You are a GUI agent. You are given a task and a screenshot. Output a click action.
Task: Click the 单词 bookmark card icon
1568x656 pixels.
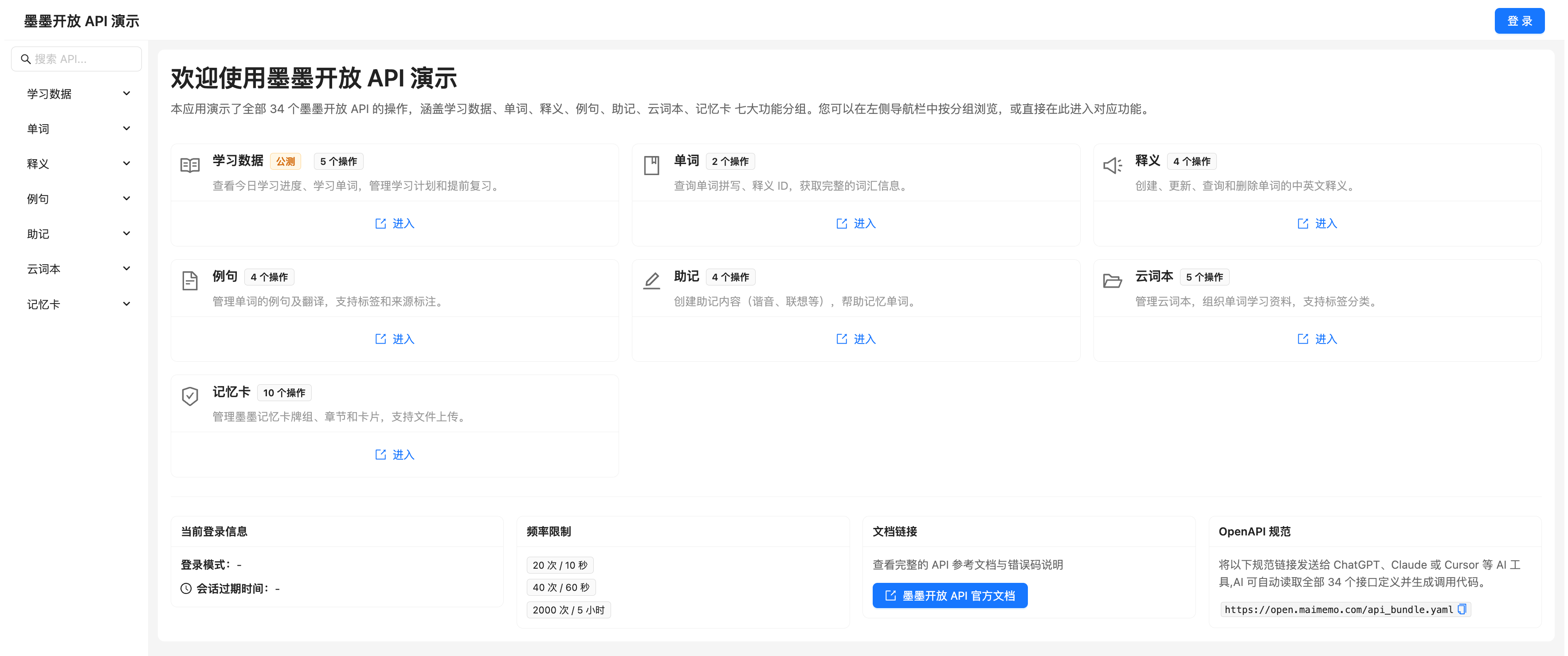[651, 165]
